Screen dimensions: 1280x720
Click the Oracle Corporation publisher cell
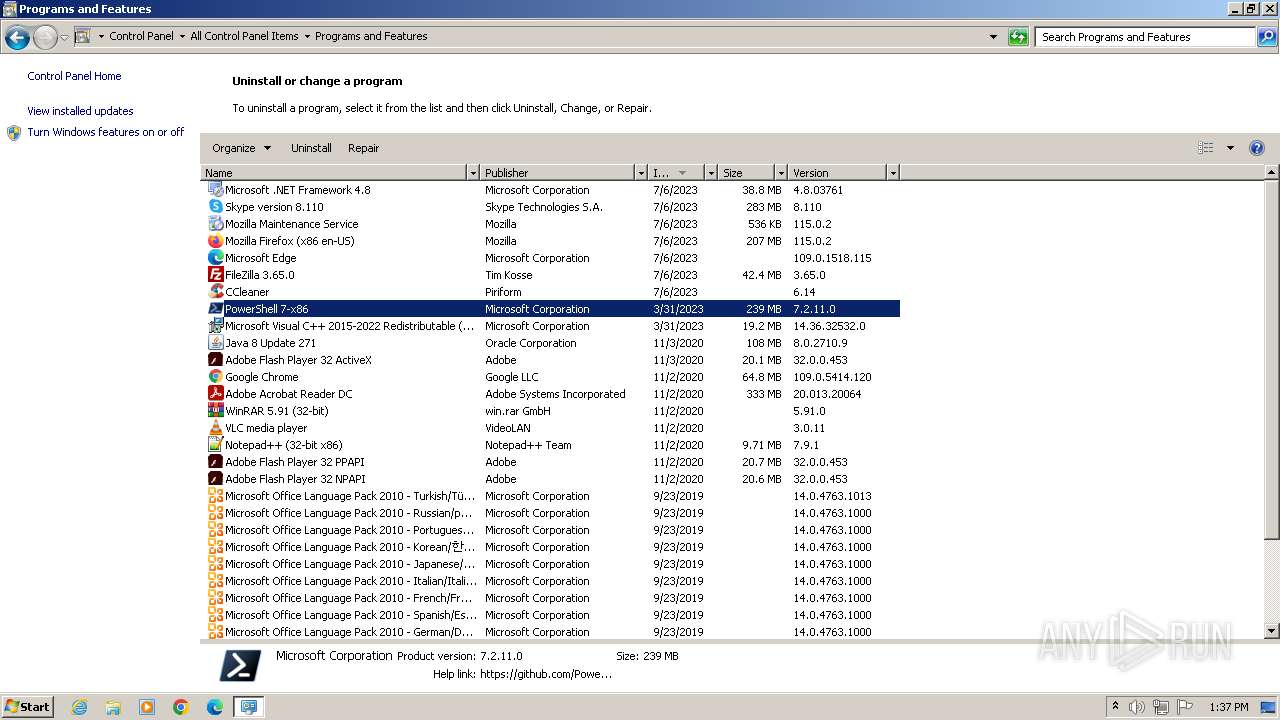coord(530,343)
